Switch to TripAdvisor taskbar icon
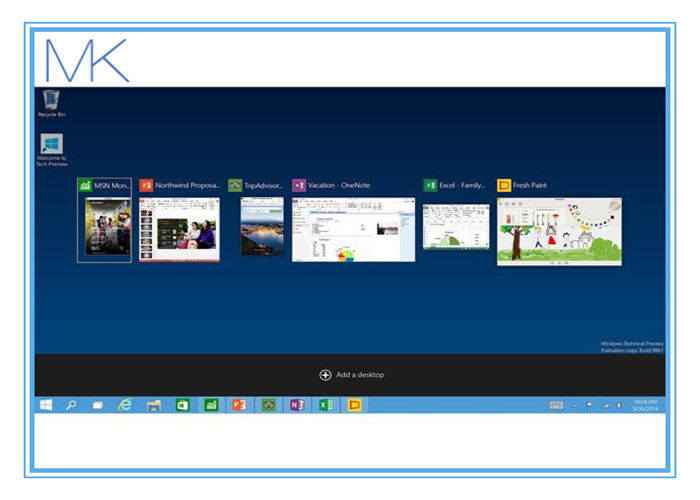 (x=268, y=405)
